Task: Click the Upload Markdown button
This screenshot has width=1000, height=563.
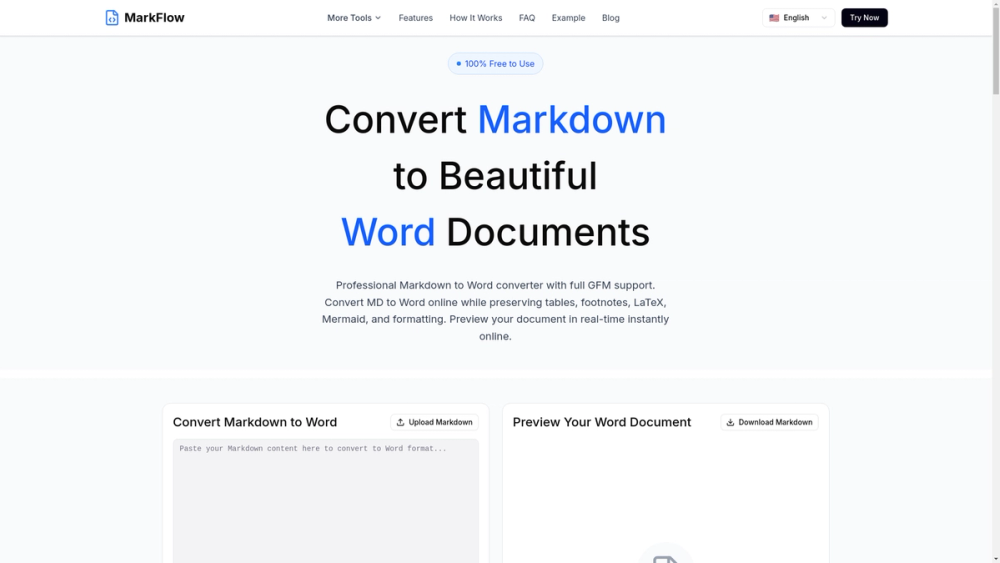Action: (x=434, y=422)
